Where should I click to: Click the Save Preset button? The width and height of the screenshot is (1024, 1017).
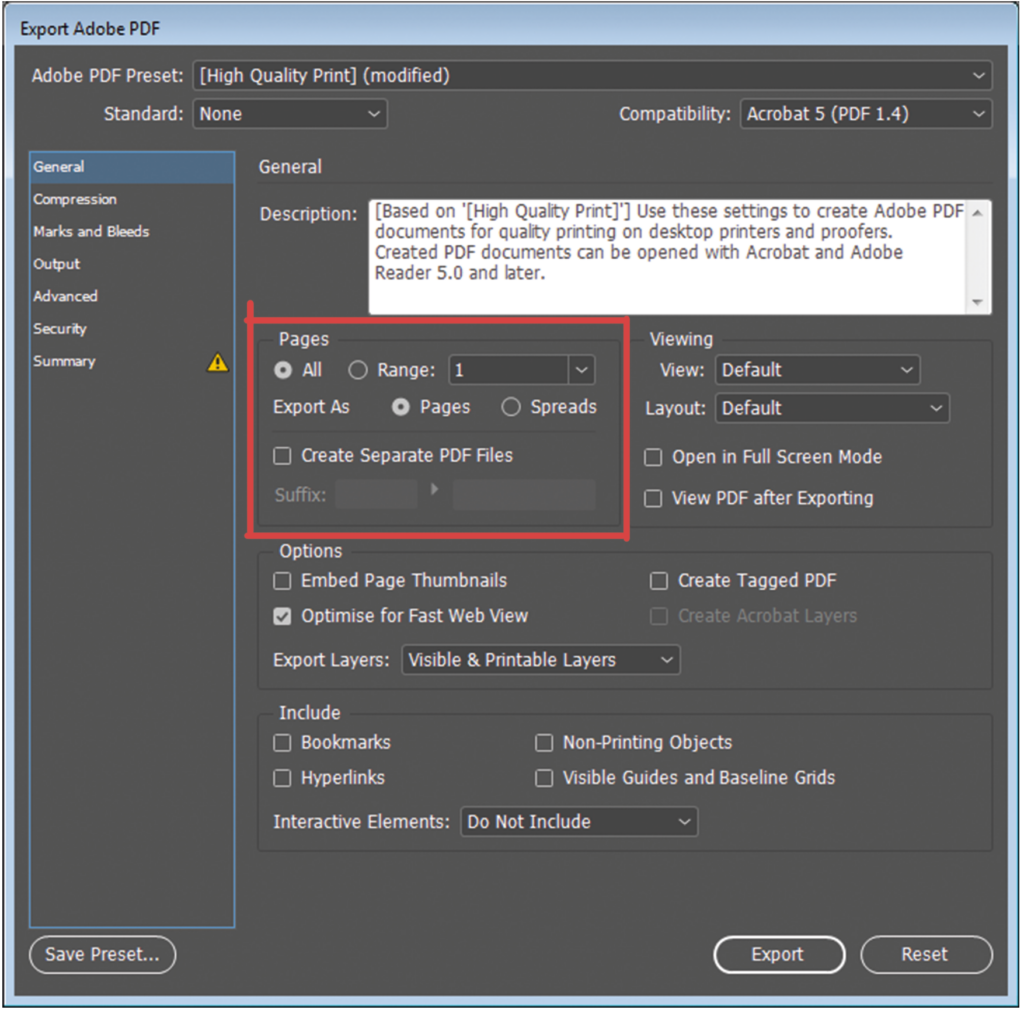click(x=103, y=955)
